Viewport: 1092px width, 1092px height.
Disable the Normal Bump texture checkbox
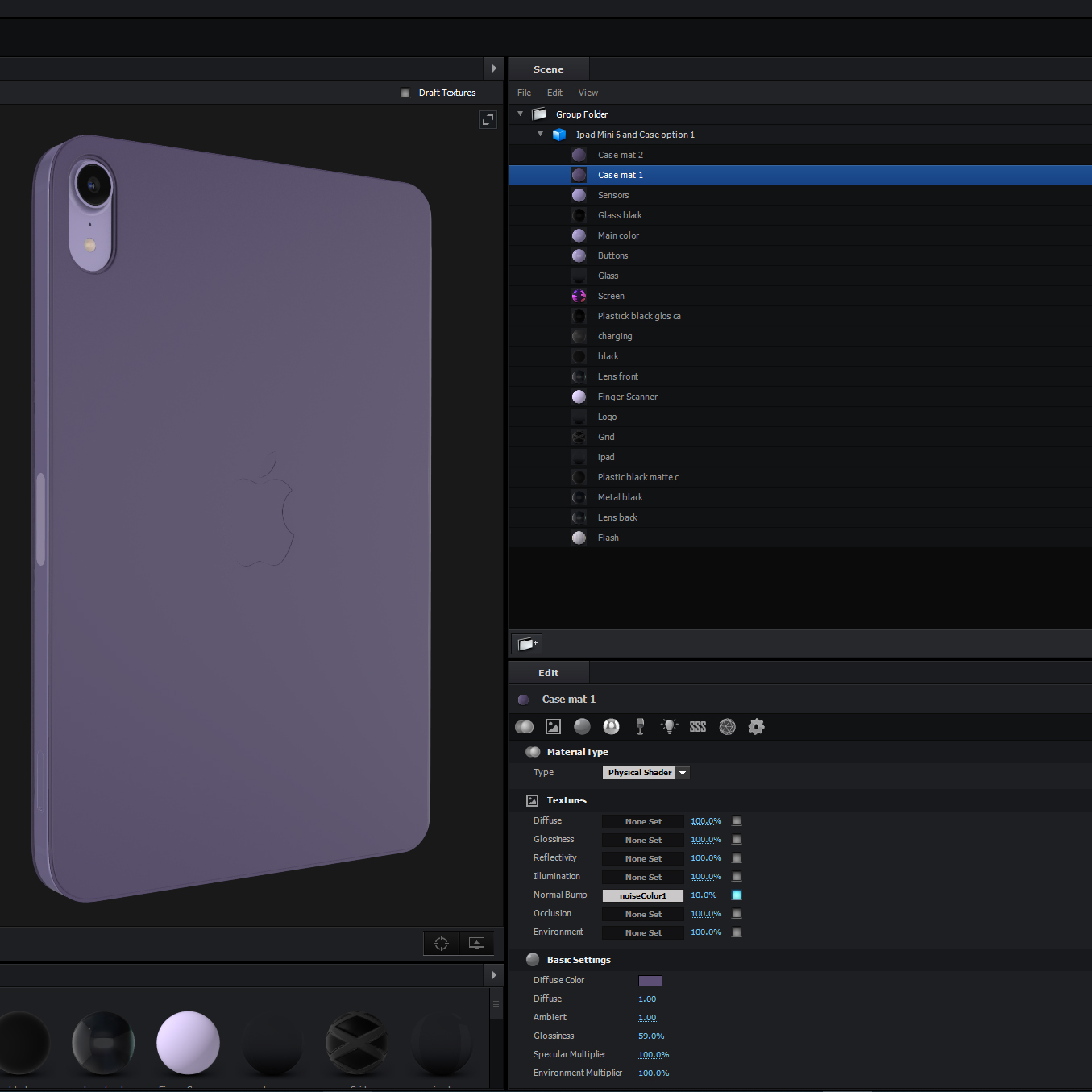point(737,895)
